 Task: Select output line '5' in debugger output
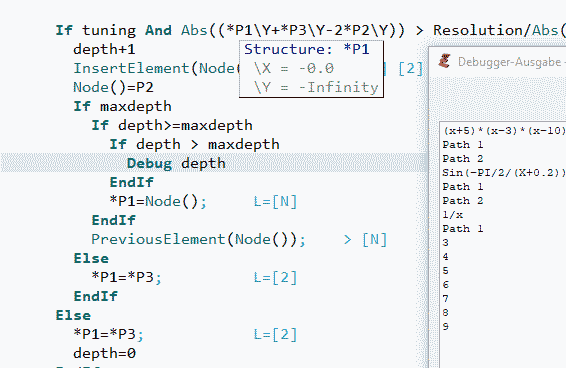click(x=446, y=271)
